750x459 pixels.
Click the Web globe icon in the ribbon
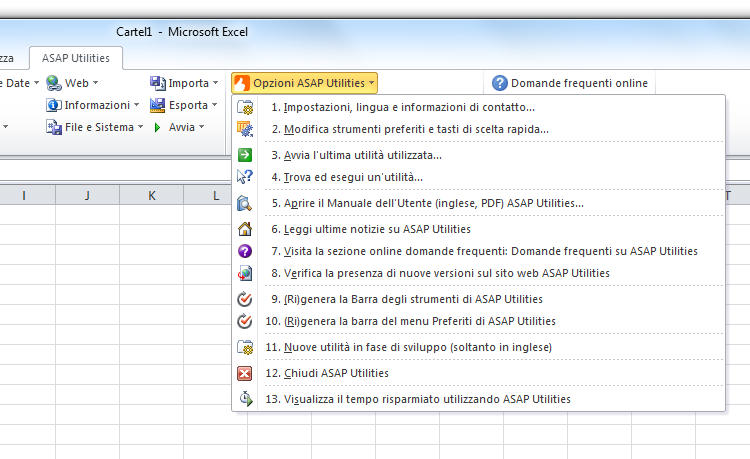coord(54,83)
